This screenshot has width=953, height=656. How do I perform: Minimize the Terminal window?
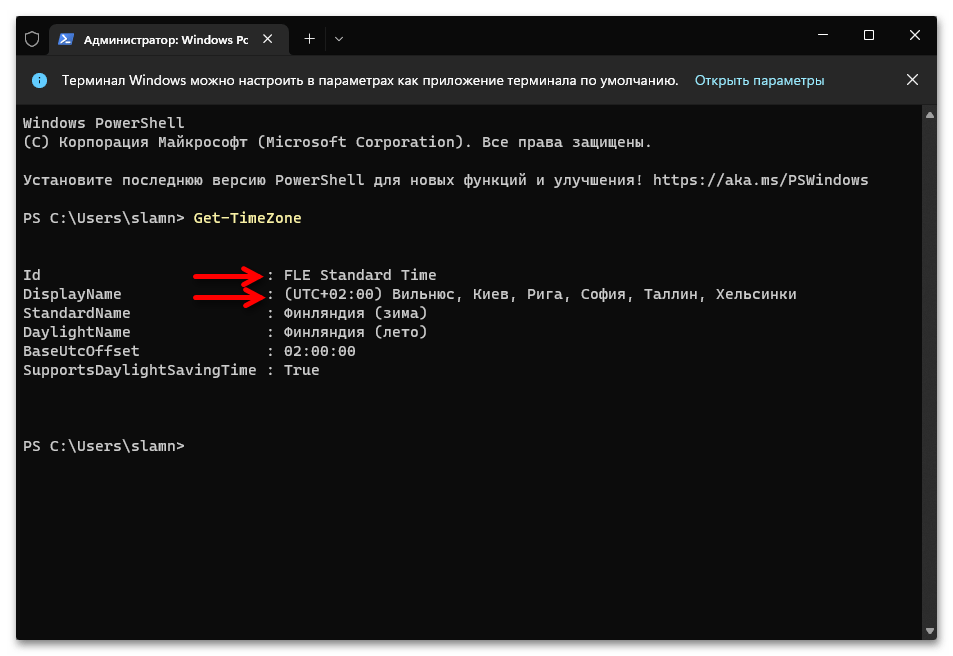click(x=823, y=35)
